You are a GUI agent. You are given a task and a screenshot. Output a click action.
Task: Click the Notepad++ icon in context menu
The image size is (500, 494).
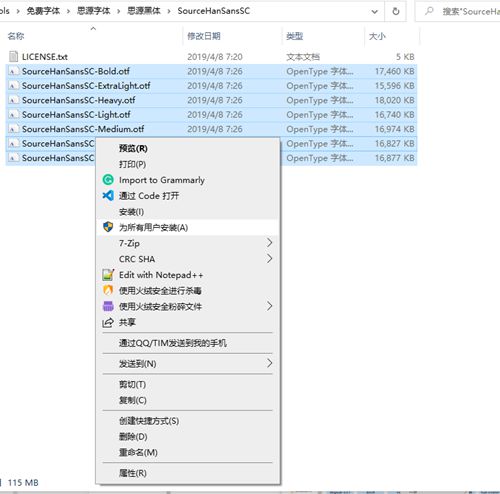click(108, 275)
